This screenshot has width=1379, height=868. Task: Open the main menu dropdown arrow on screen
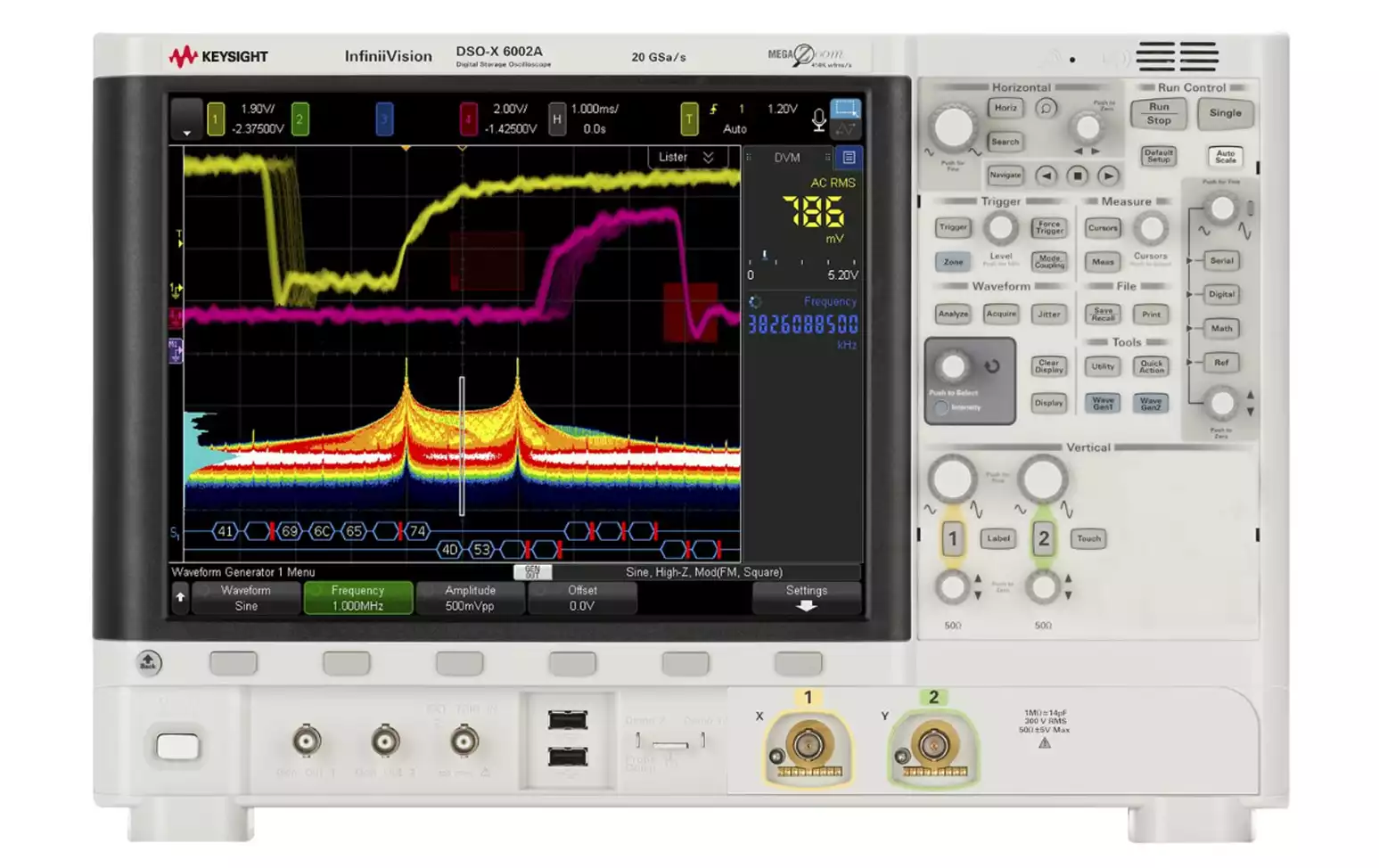point(186,119)
